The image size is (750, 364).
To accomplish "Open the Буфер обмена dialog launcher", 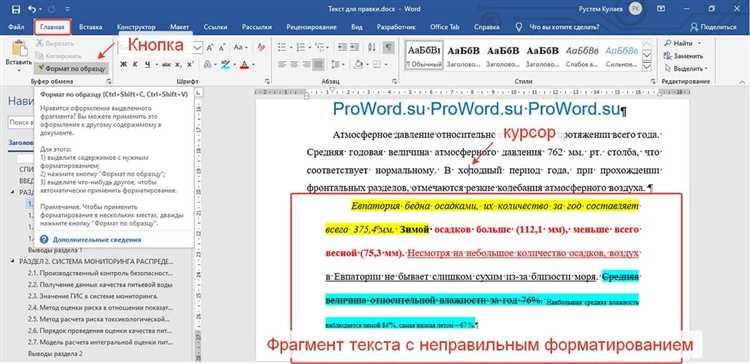I will 108,82.
